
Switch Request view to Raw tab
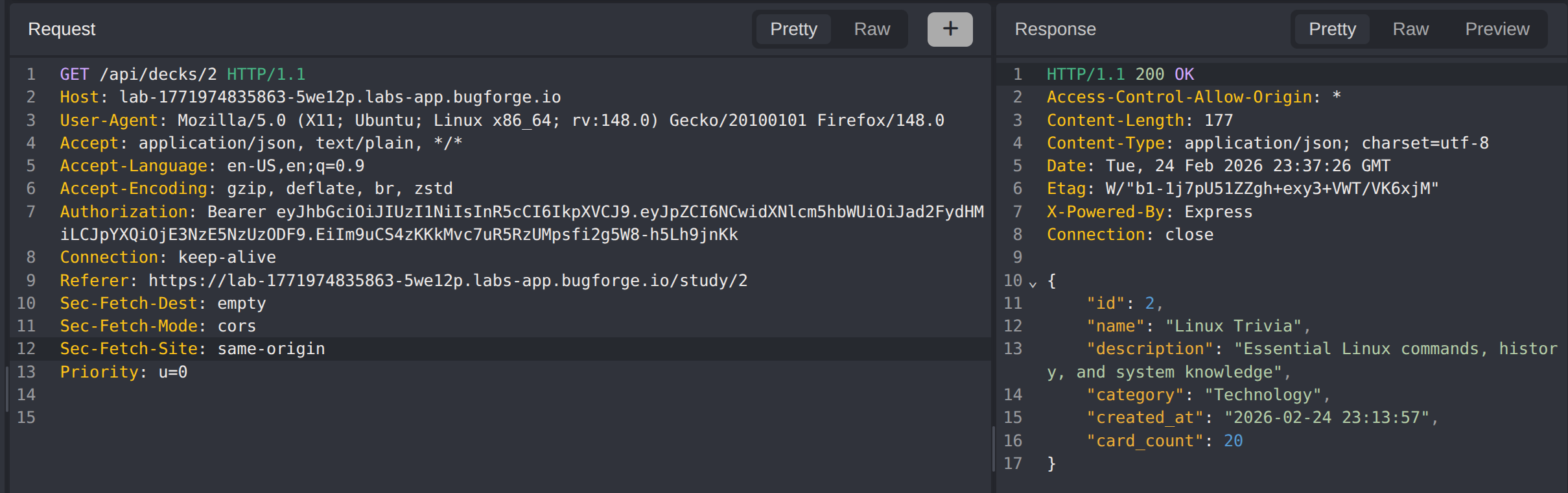pos(871,29)
